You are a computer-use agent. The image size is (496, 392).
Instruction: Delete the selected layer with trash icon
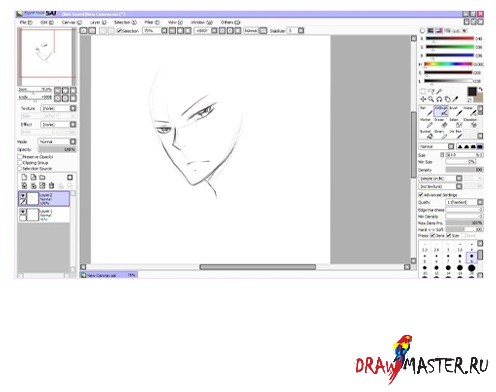click(51, 186)
